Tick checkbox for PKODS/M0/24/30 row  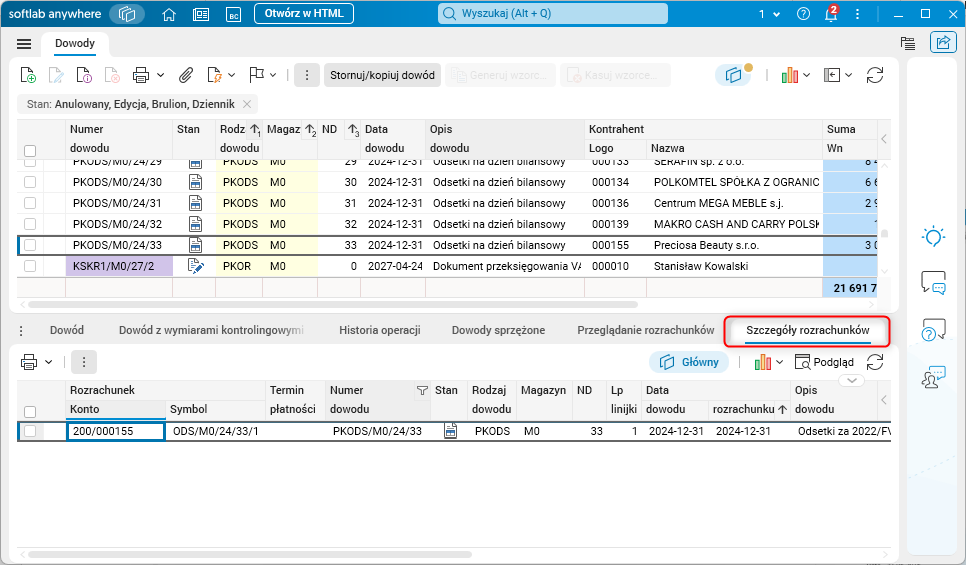[x=30, y=182]
